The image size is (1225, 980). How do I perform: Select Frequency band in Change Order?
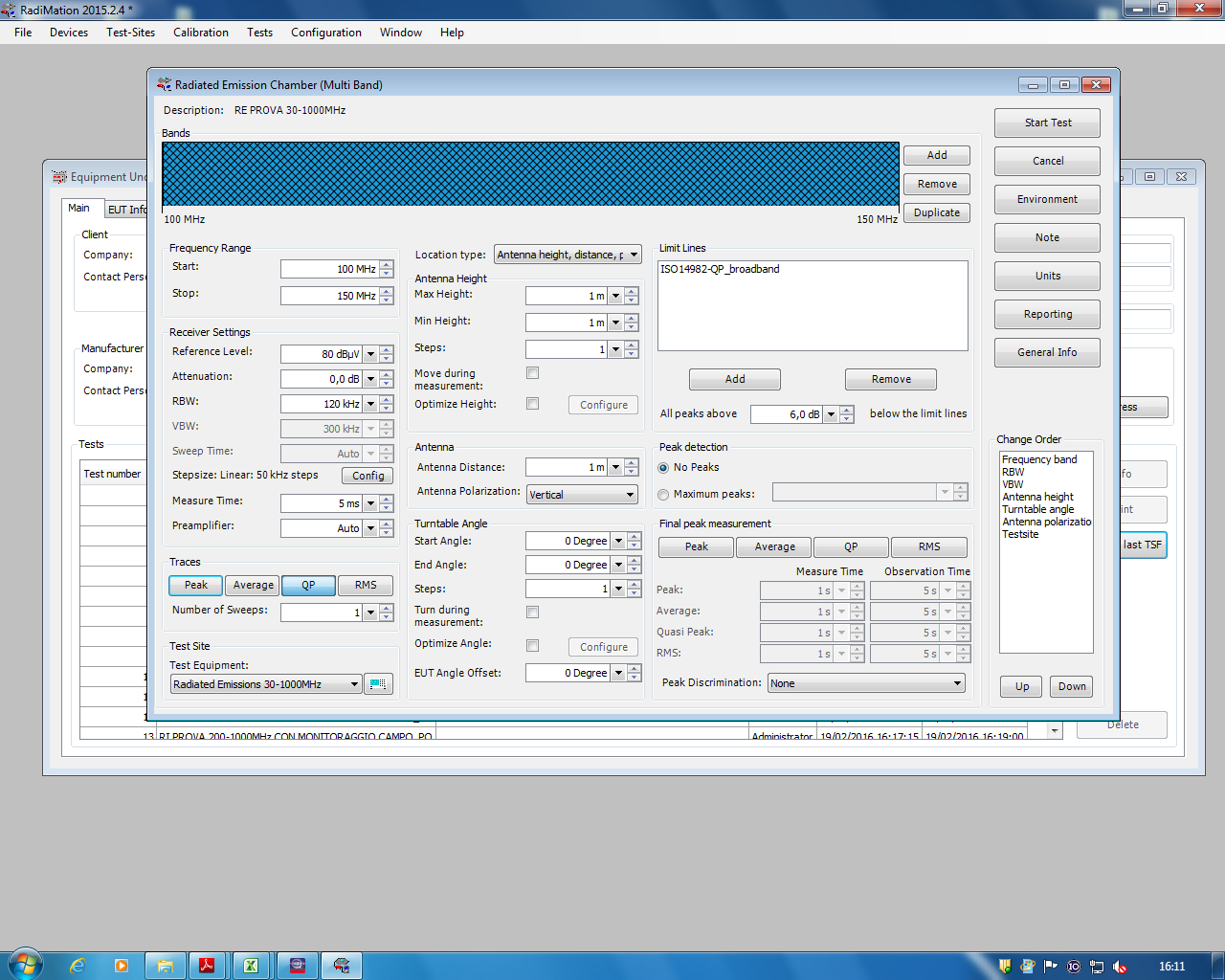coord(1039,459)
